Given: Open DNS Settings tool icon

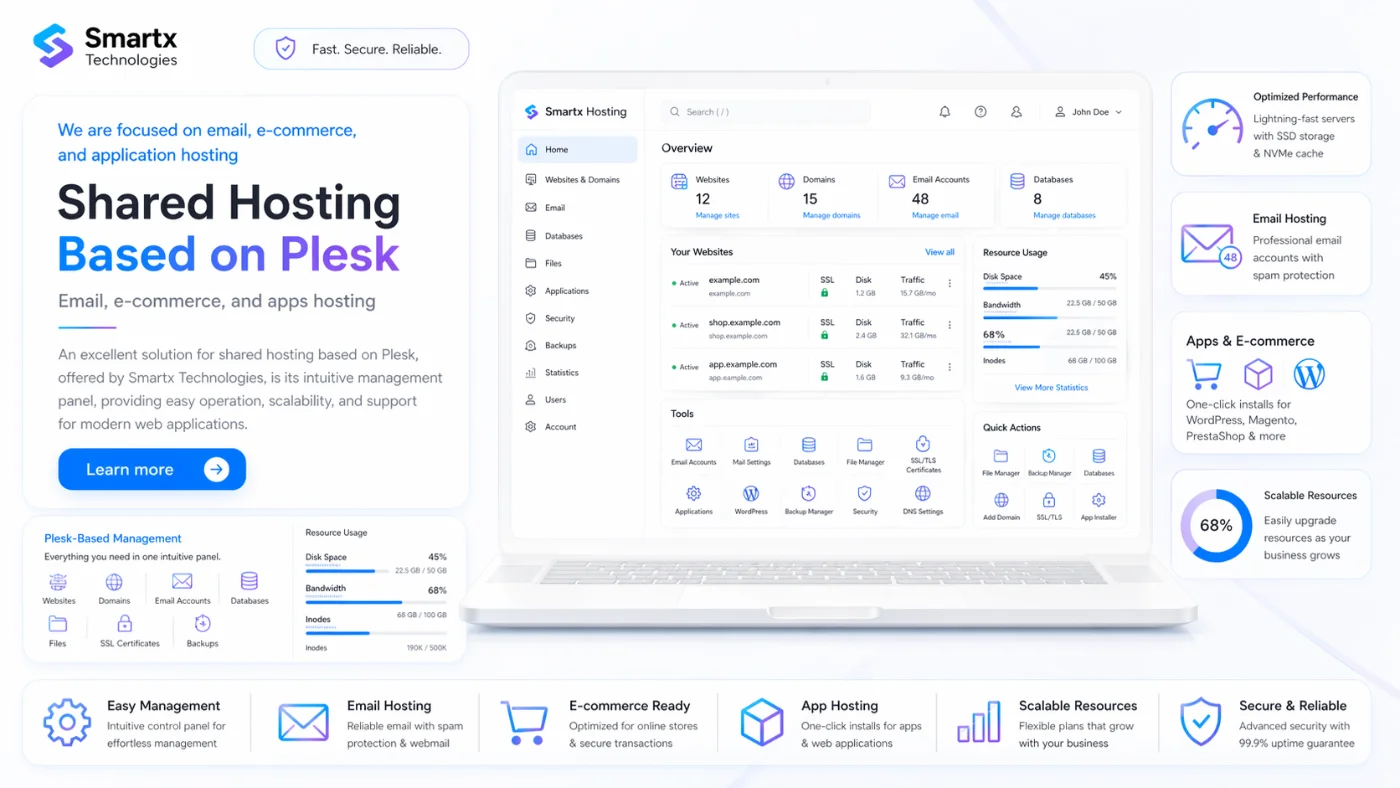Looking at the screenshot, I should point(922,494).
